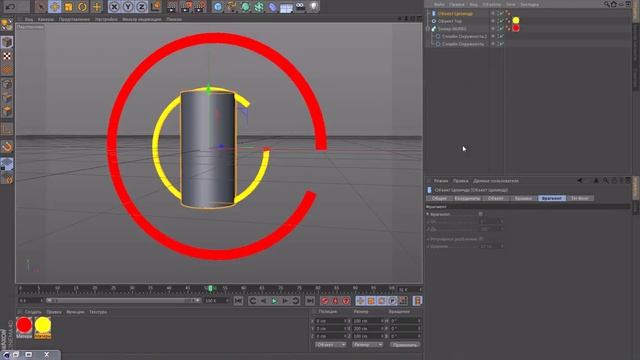Click the yellow material tag on Torus
This screenshot has width=640, height=360.
[x=516, y=20]
